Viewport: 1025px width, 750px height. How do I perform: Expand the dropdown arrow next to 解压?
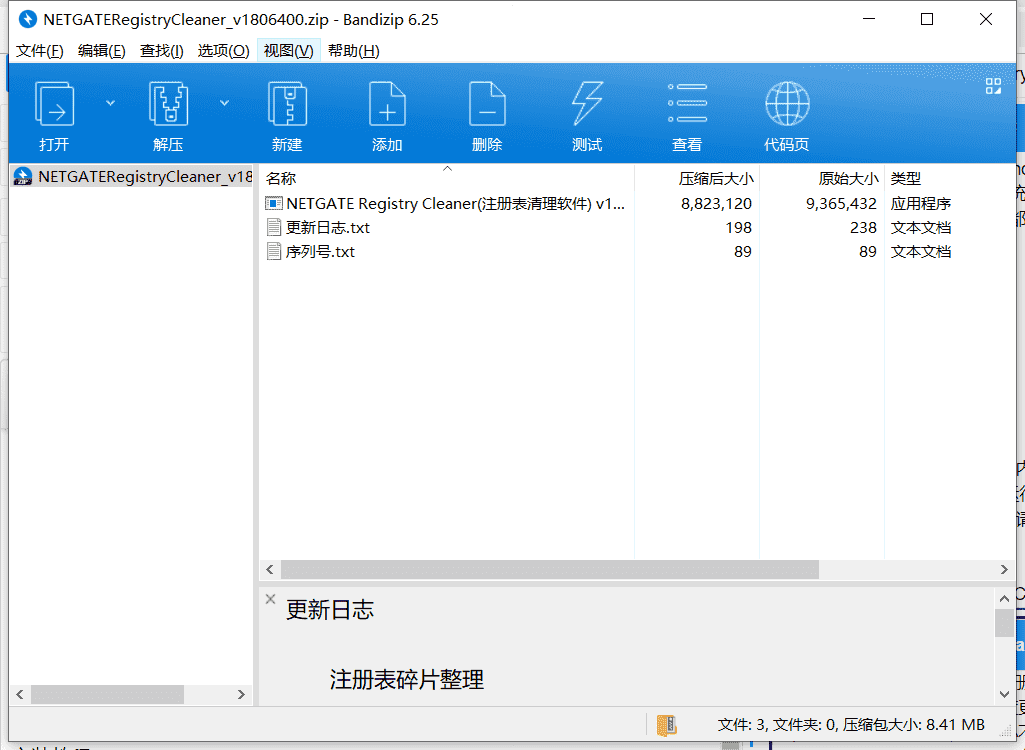(x=224, y=103)
